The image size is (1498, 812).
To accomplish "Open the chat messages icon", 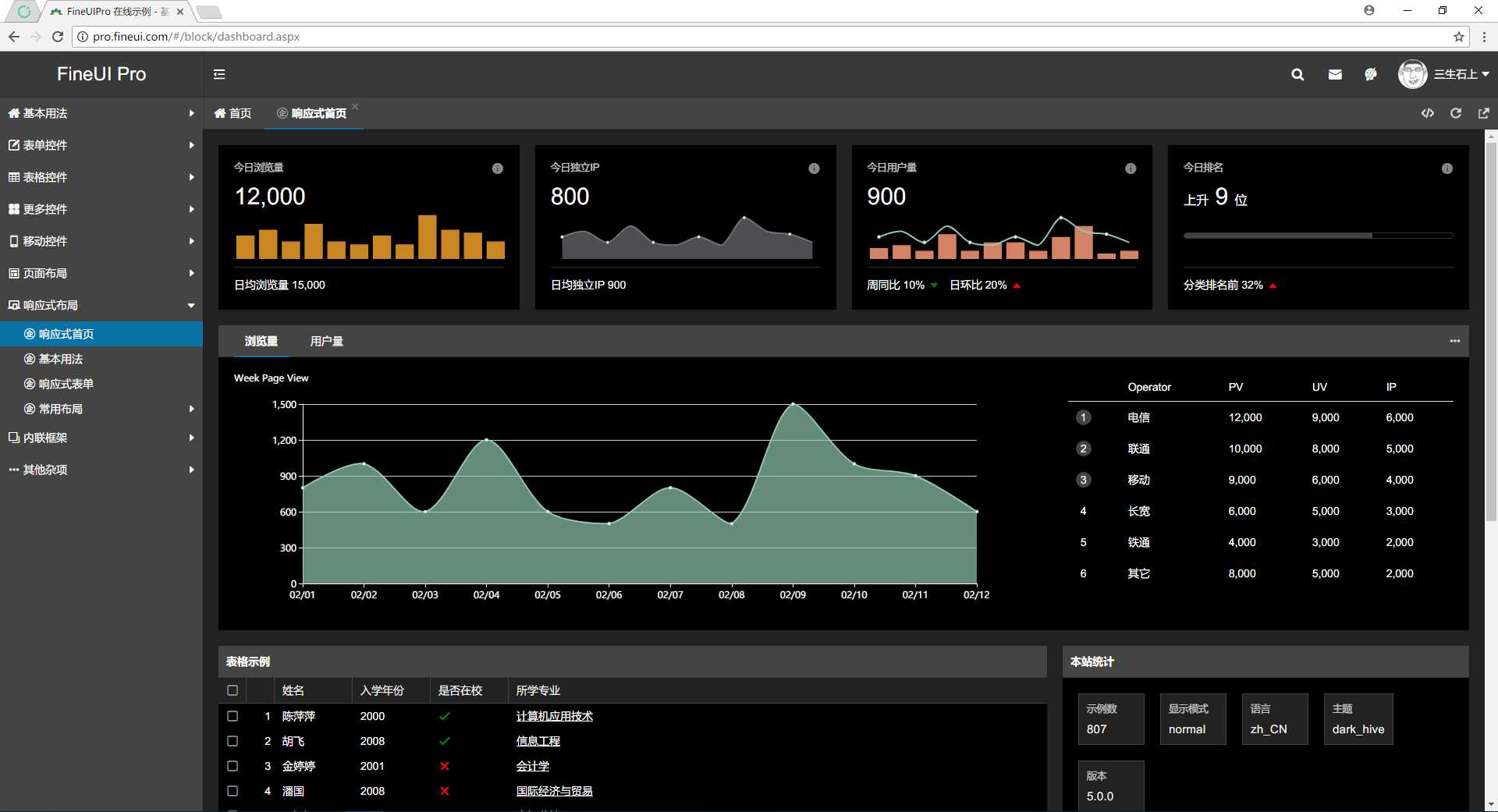I will coord(1371,75).
